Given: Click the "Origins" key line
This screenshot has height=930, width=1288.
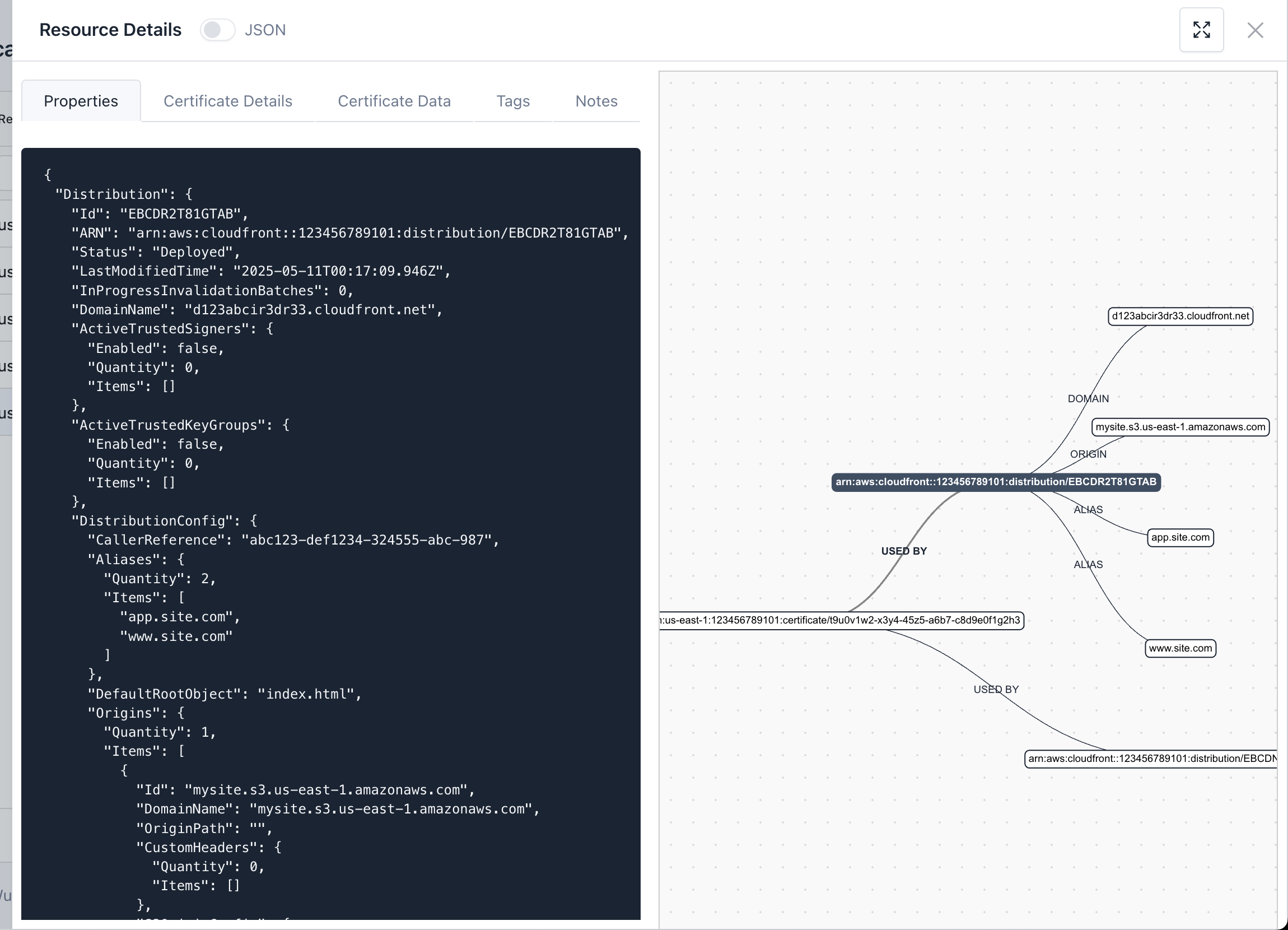Looking at the screenshot, I should (x=136, y=713).
